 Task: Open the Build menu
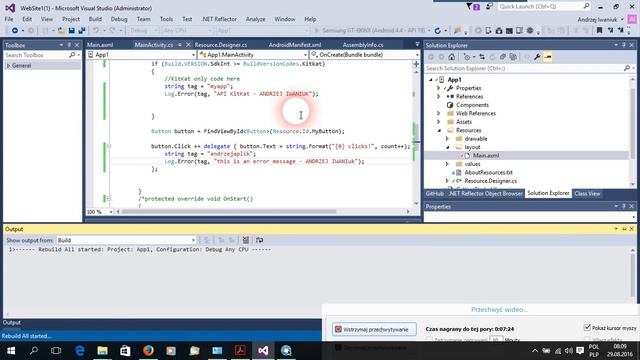95,19
